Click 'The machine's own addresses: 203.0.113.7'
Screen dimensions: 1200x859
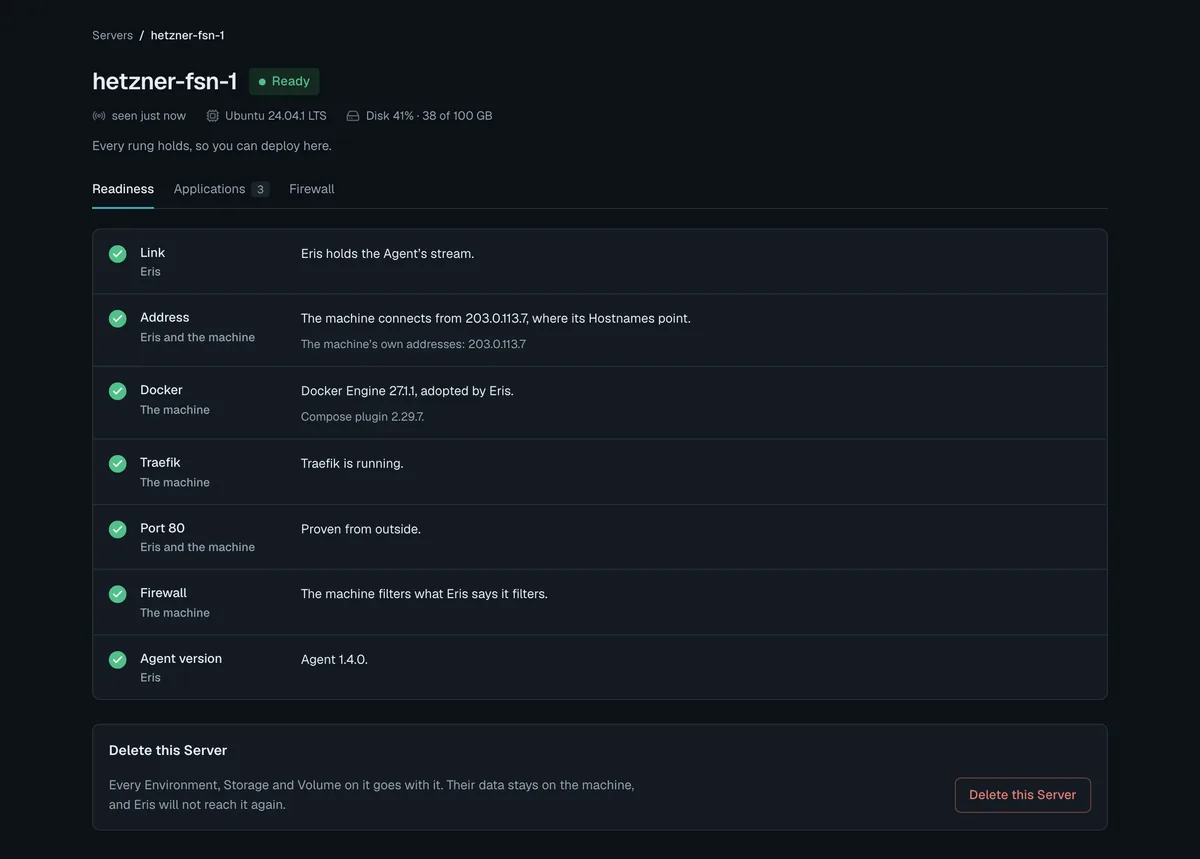(413, 344)
